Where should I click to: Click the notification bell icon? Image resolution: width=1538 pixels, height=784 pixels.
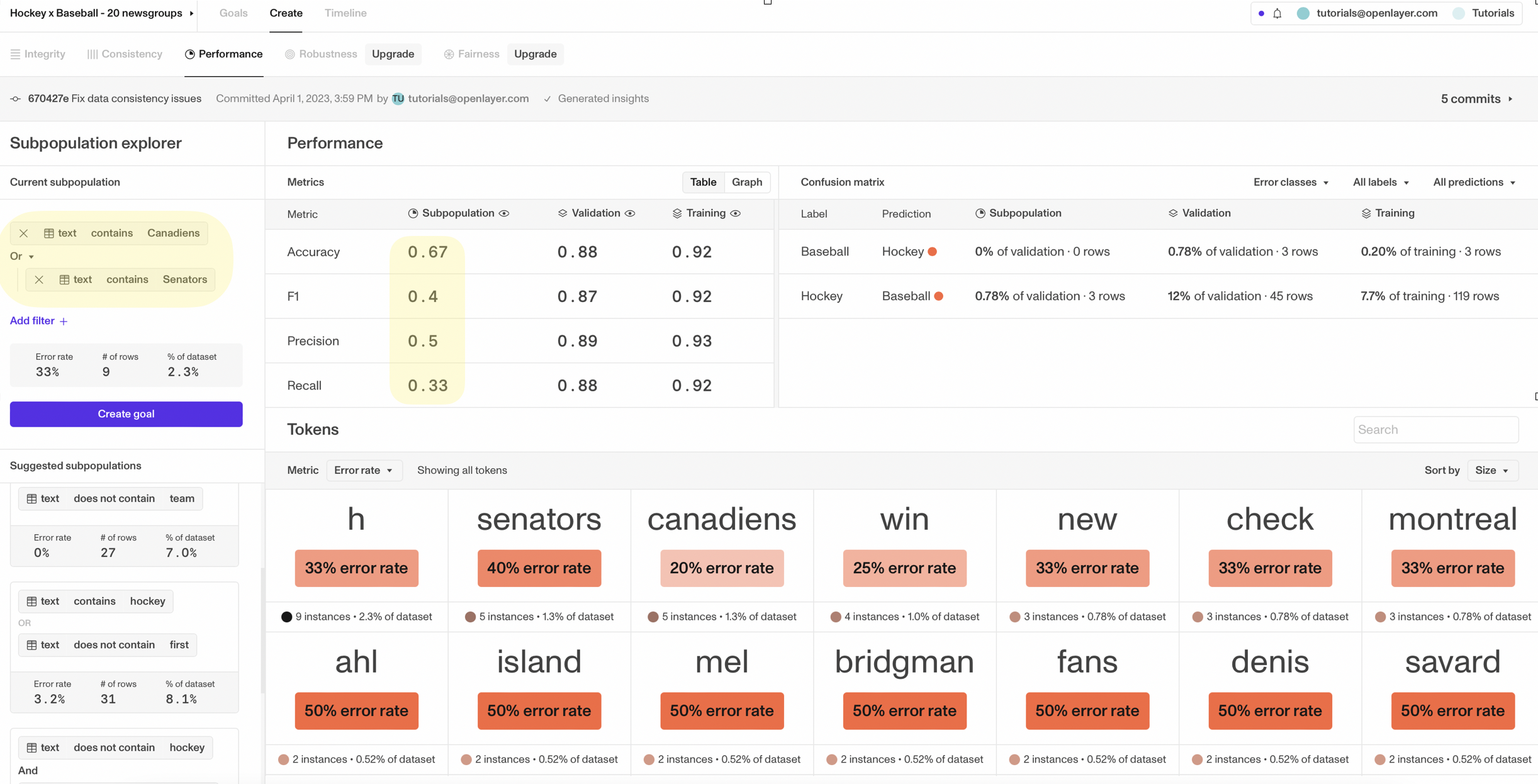1277,13
